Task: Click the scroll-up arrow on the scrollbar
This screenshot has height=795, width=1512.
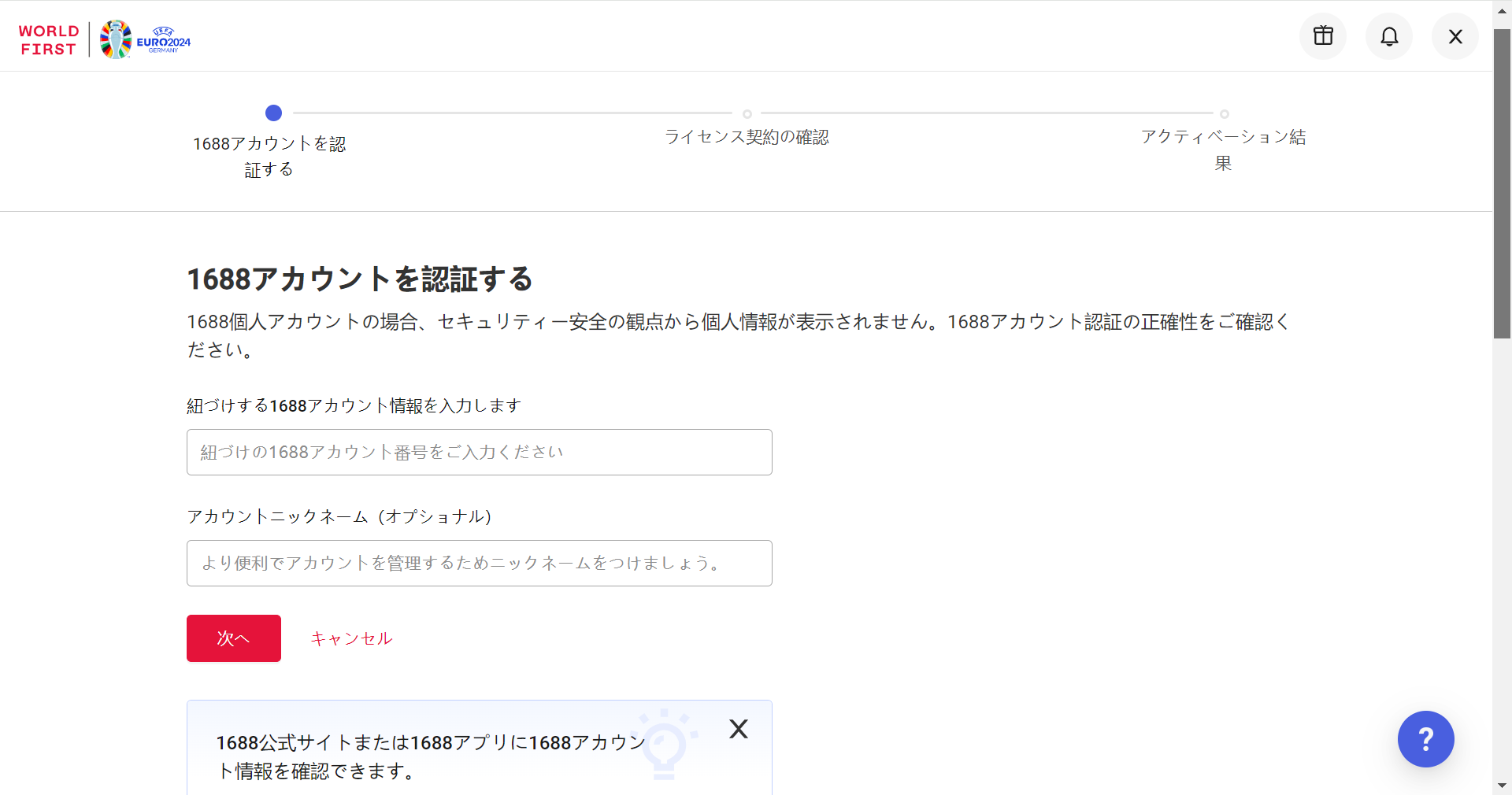Action: 1501,9
